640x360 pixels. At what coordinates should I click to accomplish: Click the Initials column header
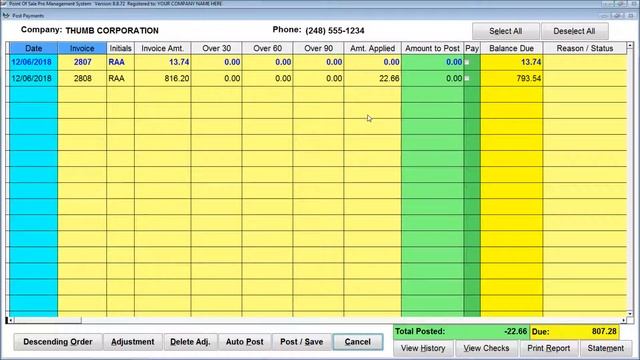pyautogui.click(x=120, y=48)
